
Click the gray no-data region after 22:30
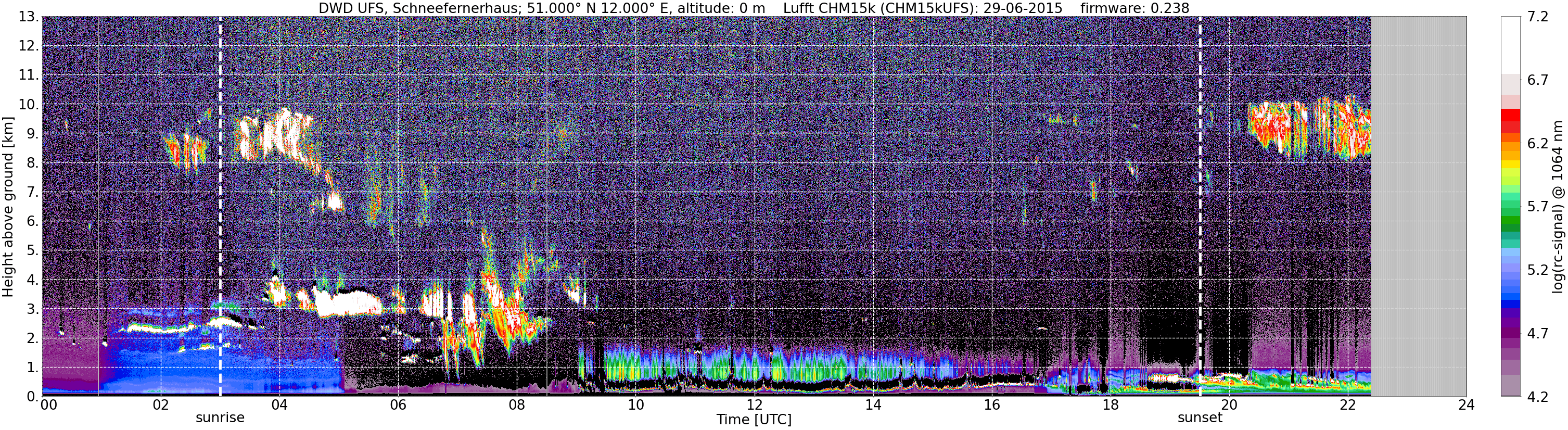[1418, 207]
